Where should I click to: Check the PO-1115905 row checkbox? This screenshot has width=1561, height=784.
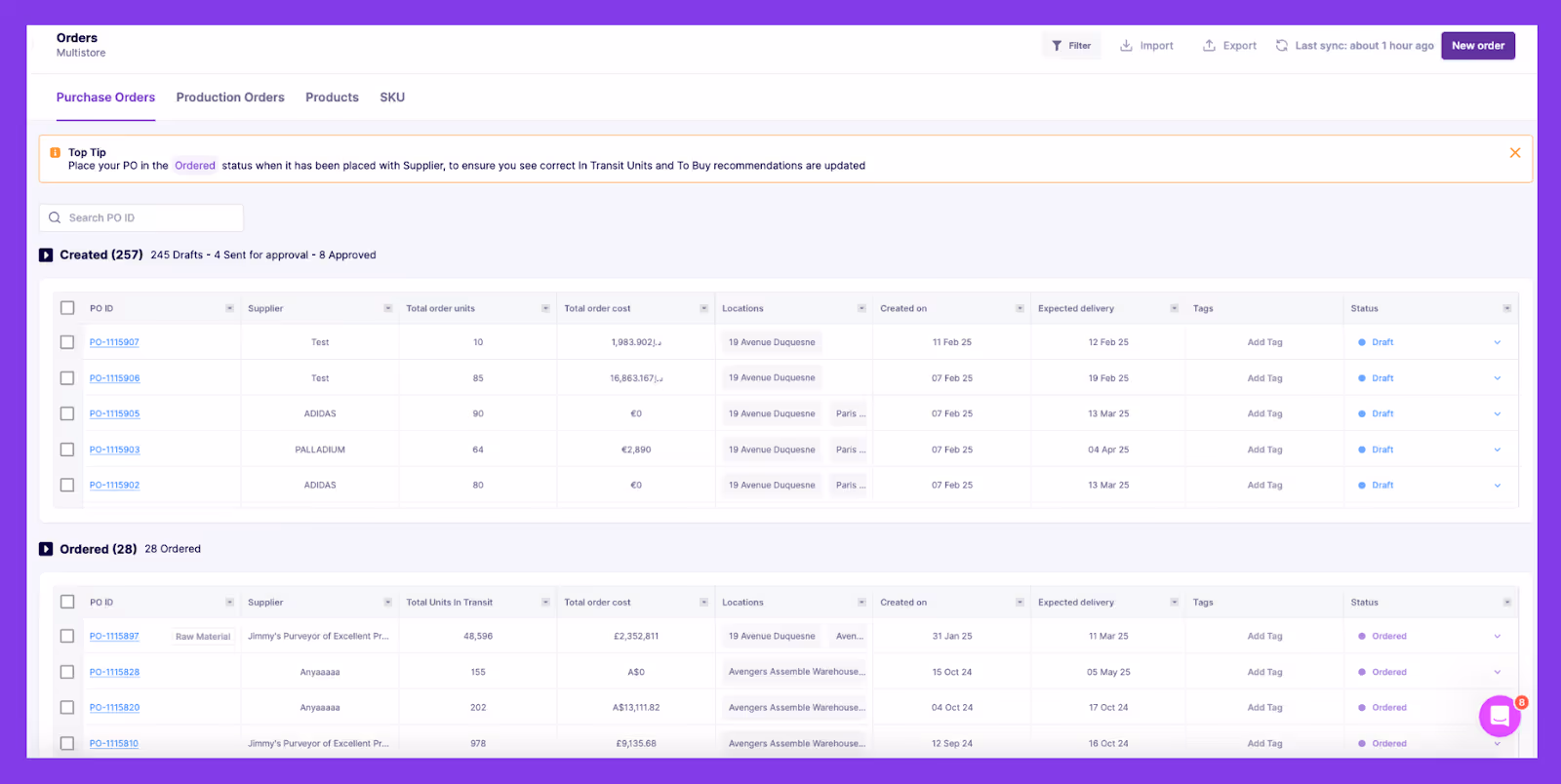click(67, 413)
